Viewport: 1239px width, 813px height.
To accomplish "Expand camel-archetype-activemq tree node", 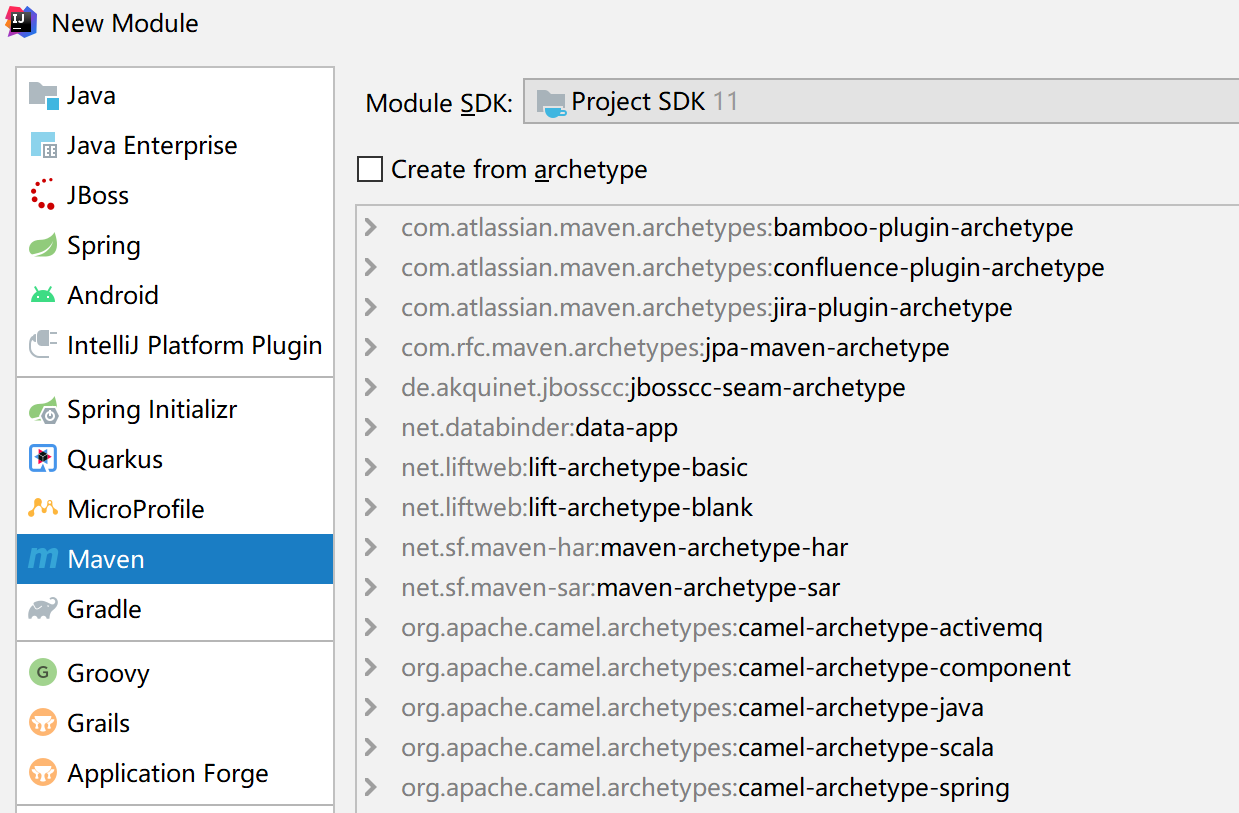I will coord(371,628).
